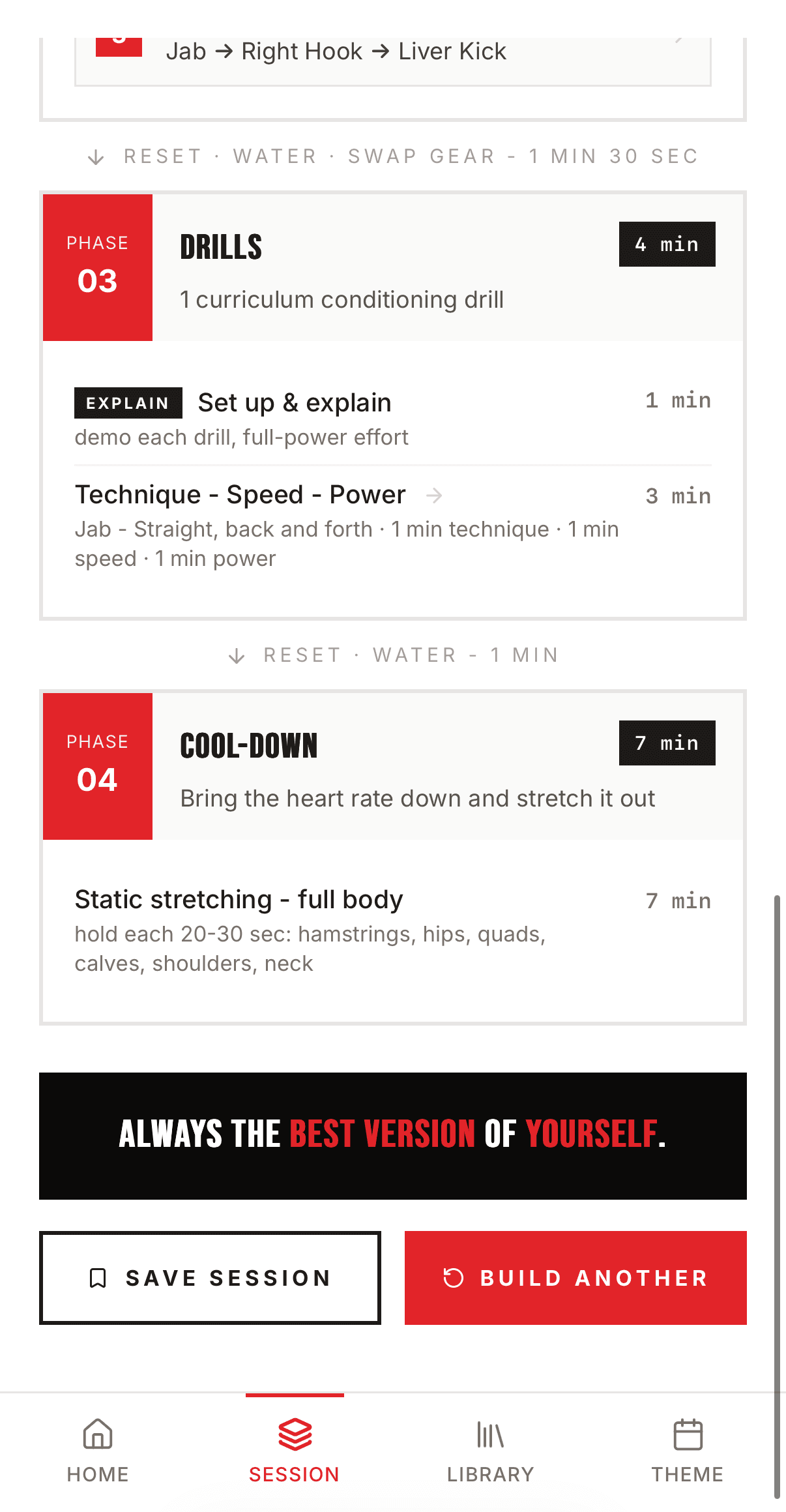Open the Home tab icon
Screen dimensions: 786x1512
(98, 1434)
